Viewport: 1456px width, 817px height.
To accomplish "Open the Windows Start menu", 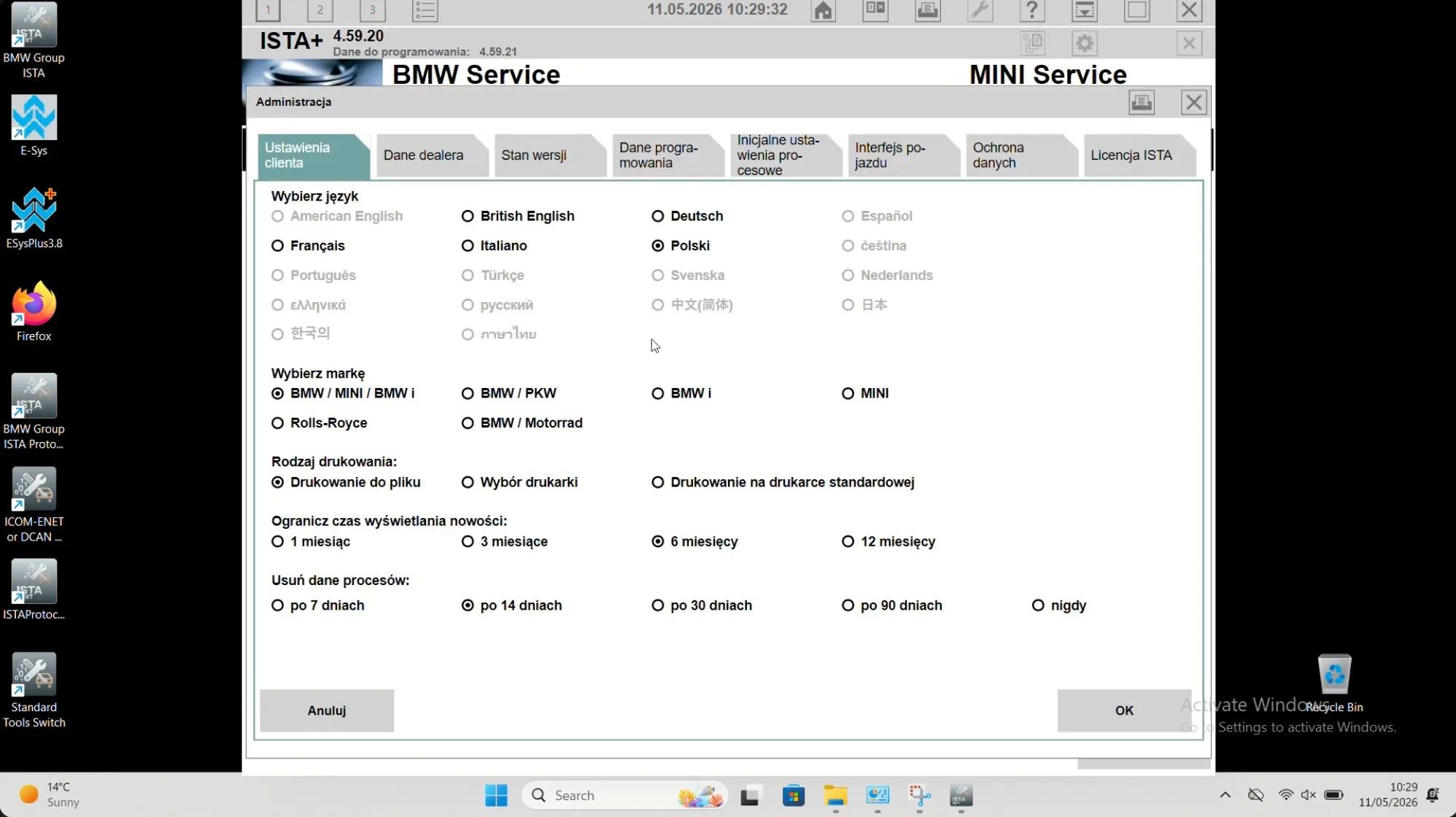I will [x=496, y=795].
